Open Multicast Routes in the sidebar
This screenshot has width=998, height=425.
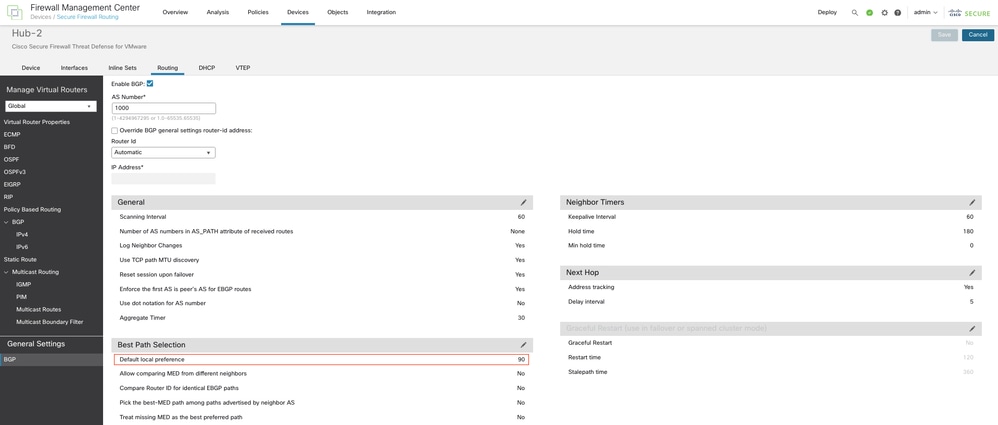(x=39, y=309)
